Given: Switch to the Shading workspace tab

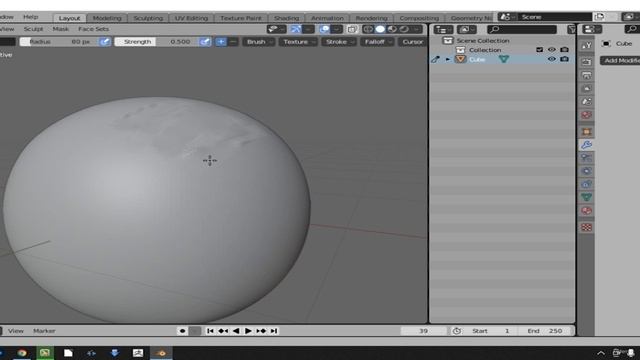Looking at the screenshot, I should (286, 18).
